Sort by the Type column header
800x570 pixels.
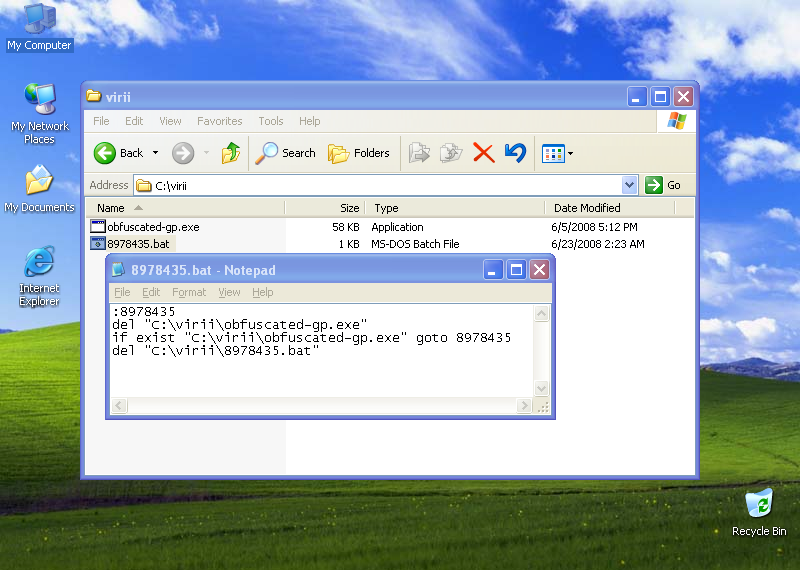pos(455,208)
